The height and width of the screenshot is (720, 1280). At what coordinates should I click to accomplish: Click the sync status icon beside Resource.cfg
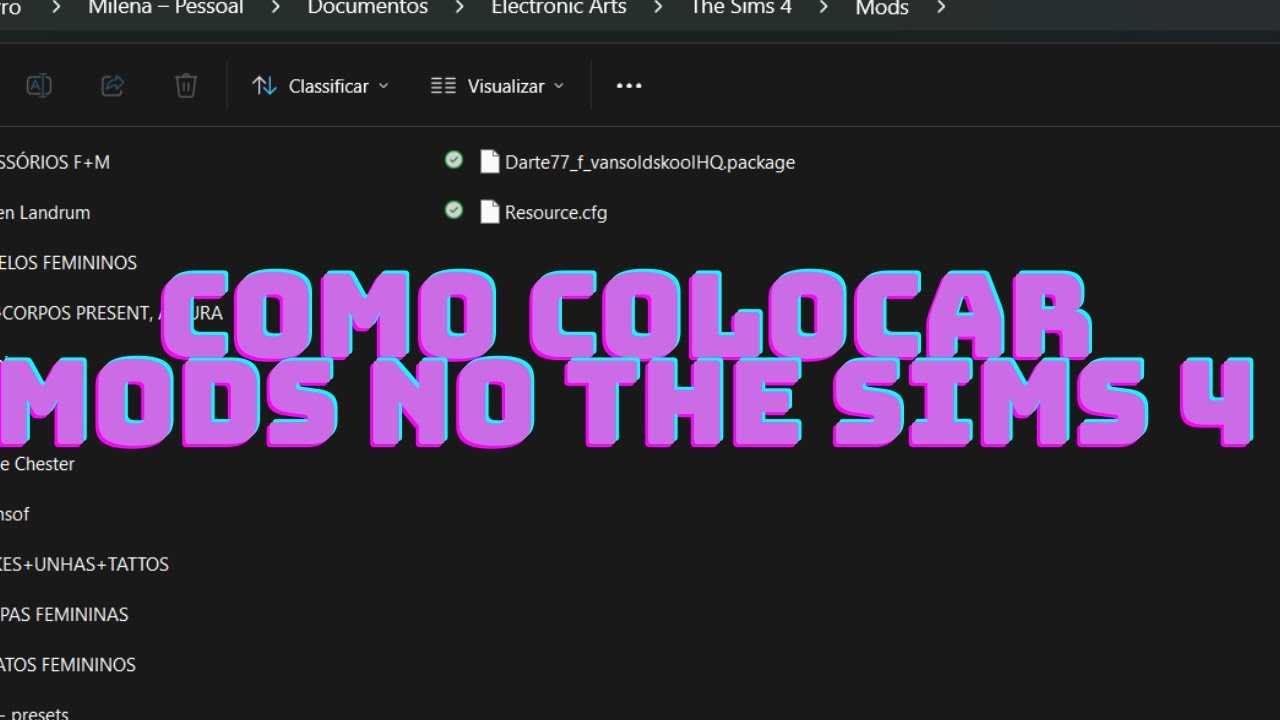click(454, 210)
